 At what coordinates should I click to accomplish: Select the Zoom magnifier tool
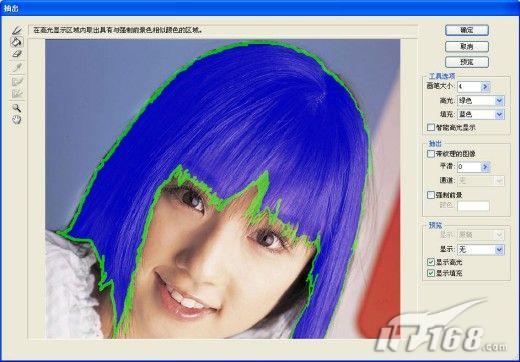(x=17, y=108)
